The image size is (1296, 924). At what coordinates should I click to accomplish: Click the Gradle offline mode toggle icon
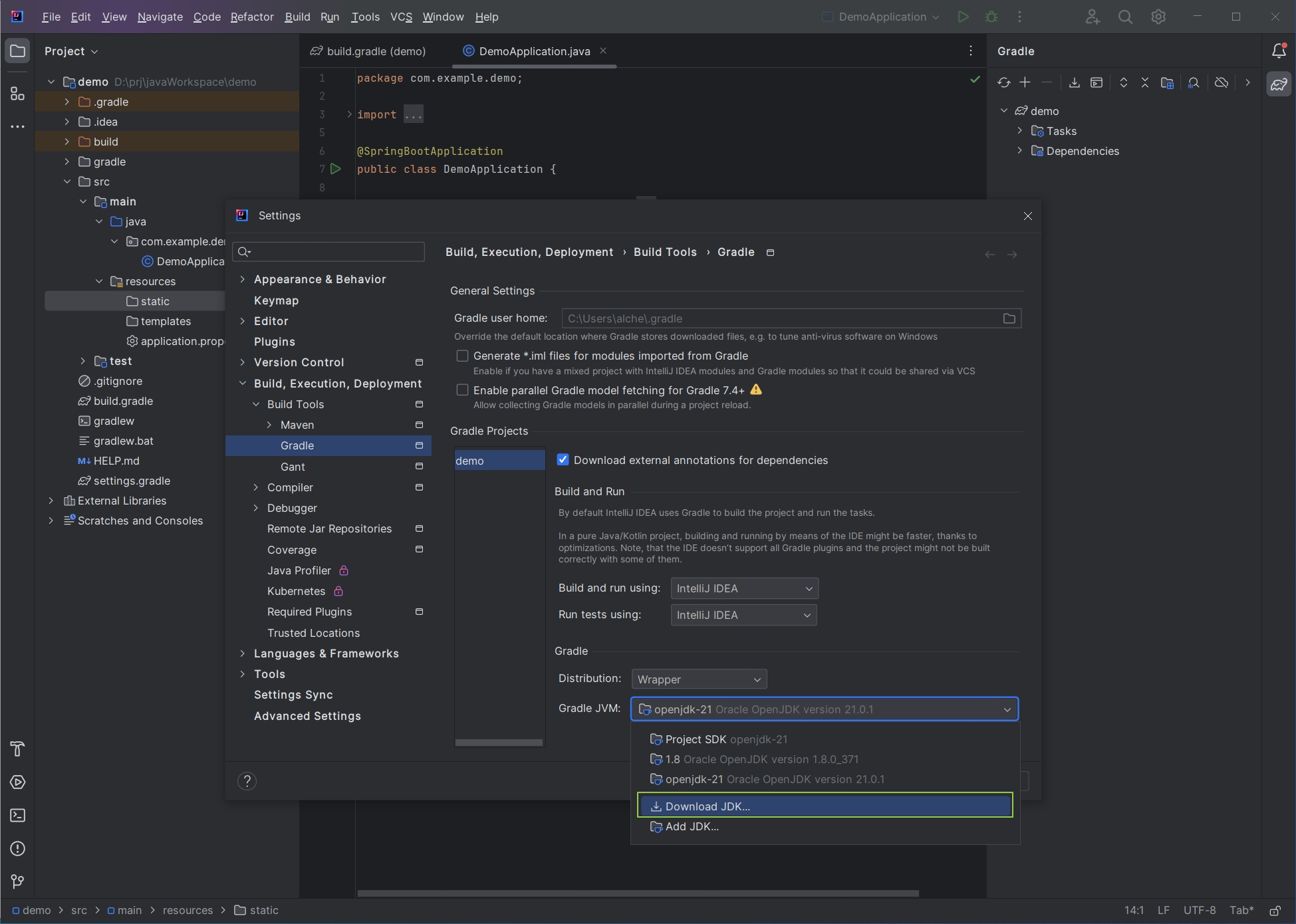pyautogui.click(x=1221, y=82)
